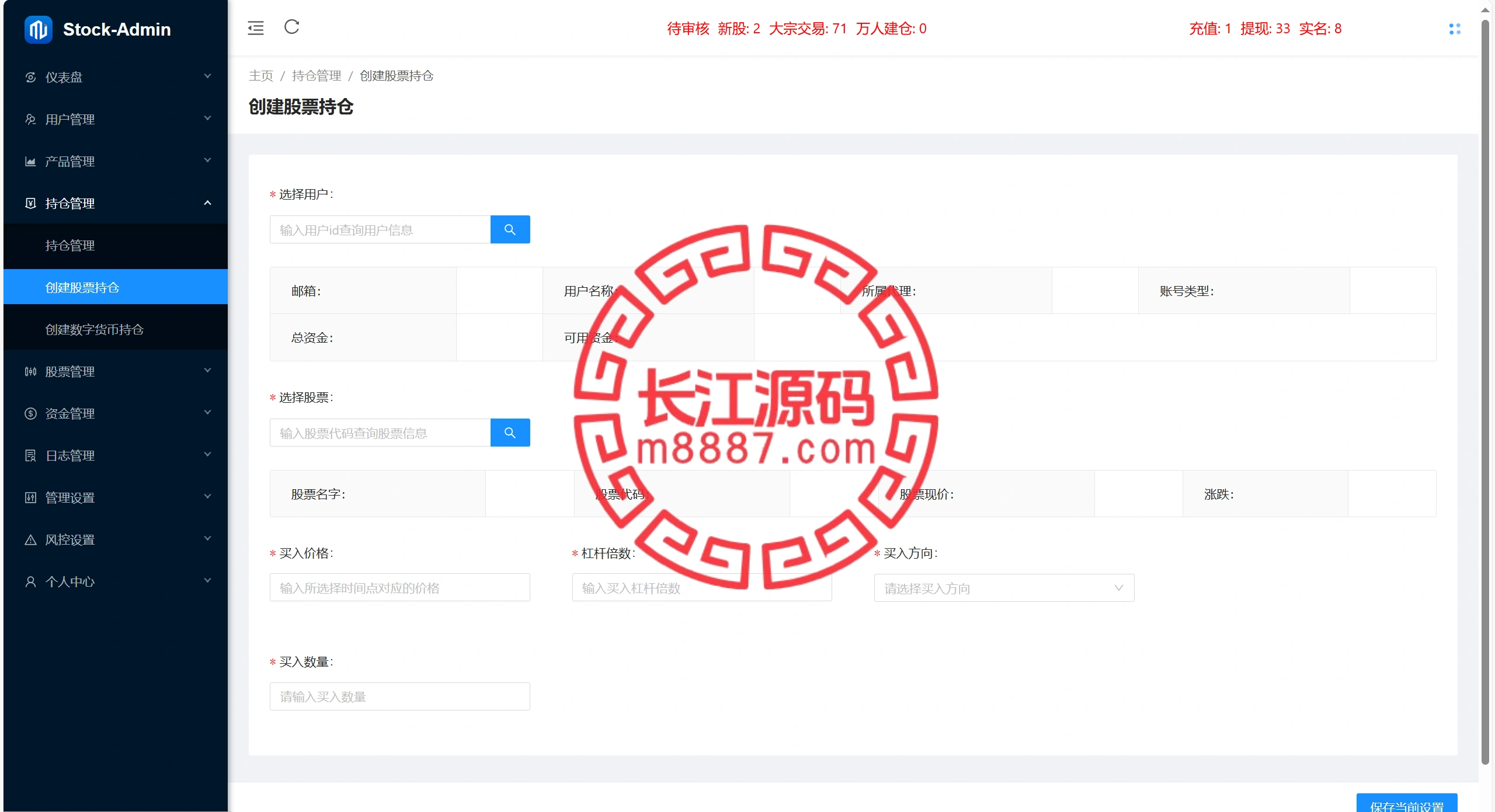Click the 风控设置 warning triangle icon
Image resolution: width=1495 pixels, height=812 pixels.
coord(31,539)
